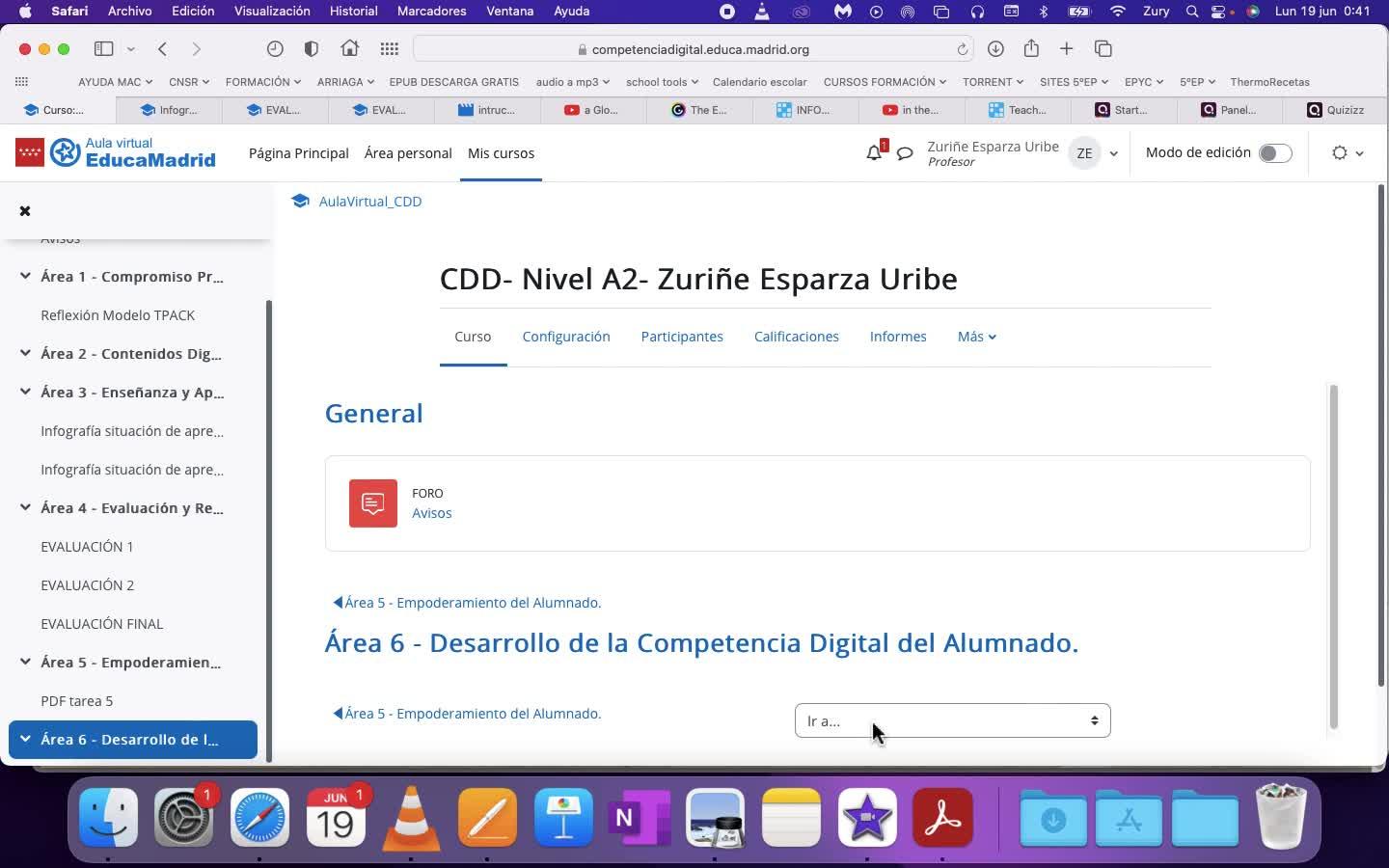This screenshot has width=1389, height=868.
Task: Click the Safari share icon
Action: [1031, 49]
